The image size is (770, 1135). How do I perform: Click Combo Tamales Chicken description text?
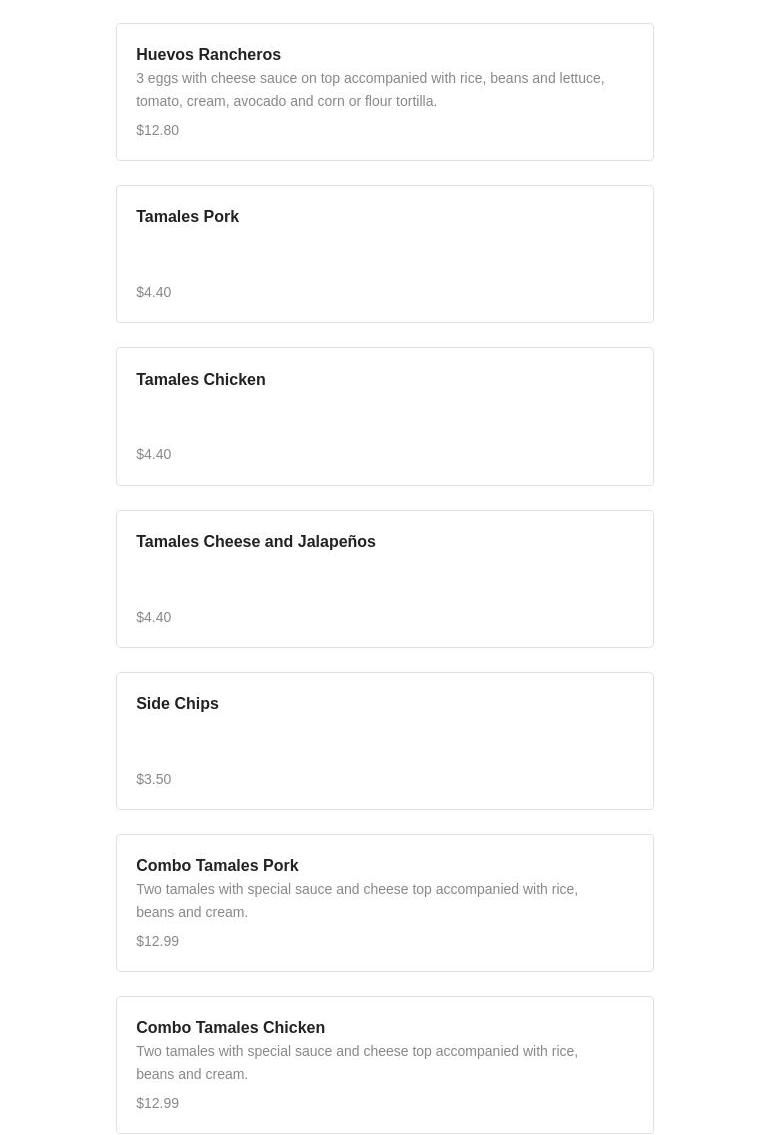pyautogui.click(x=356, y=1062)
